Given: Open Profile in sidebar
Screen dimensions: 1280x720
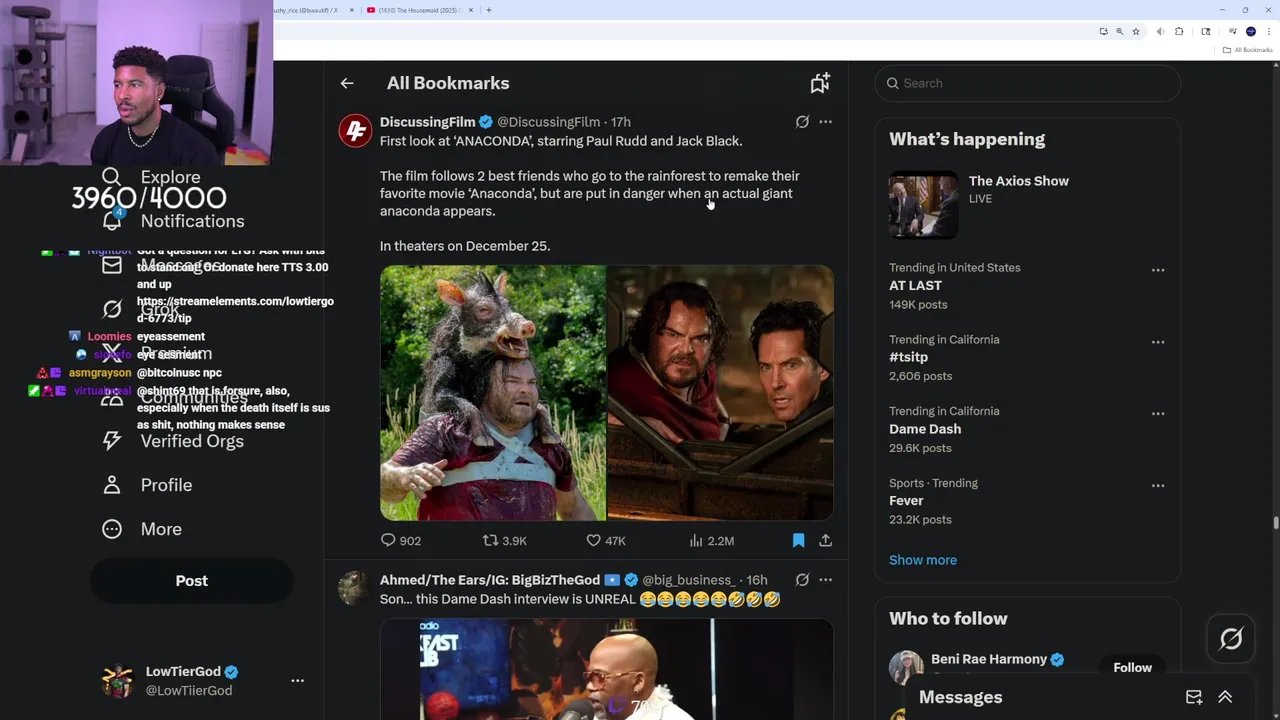Looking at the screenshot, I should tap(147, 485).
